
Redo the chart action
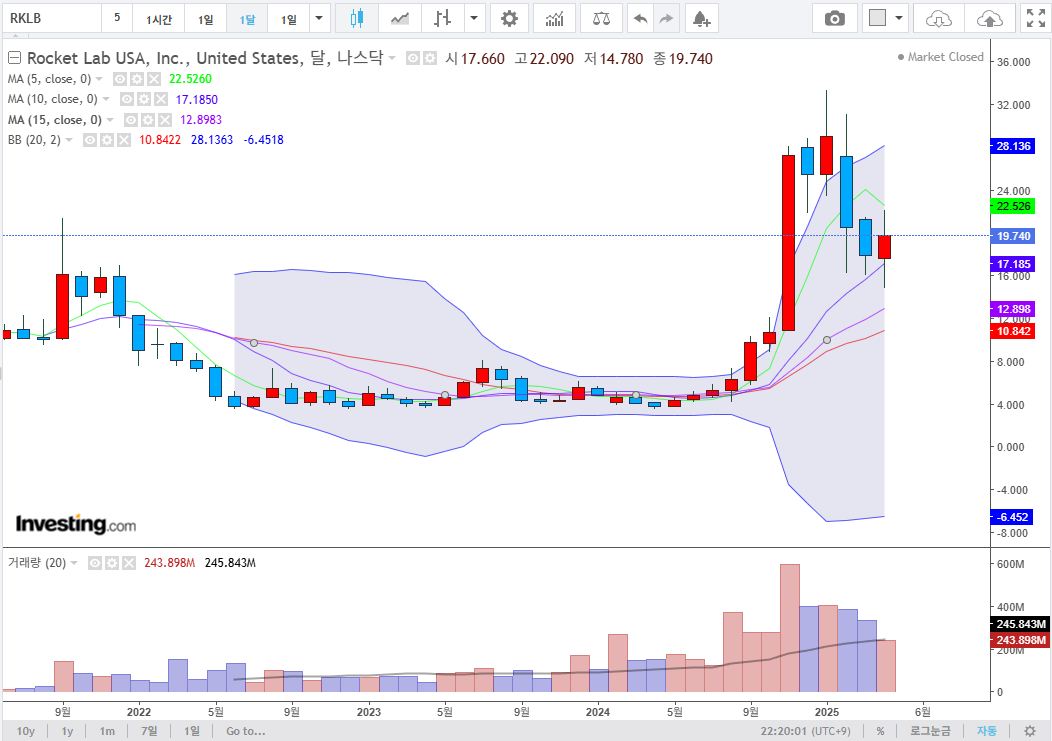pyautogui.click(x=666, y=18)
